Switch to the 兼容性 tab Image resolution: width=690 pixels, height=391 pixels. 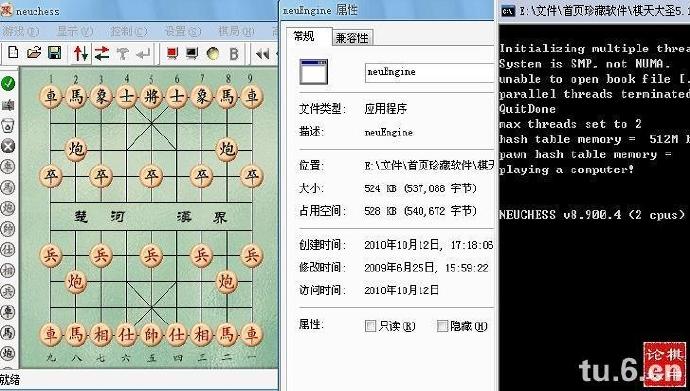pyautogui.click(x=352, y=38)
